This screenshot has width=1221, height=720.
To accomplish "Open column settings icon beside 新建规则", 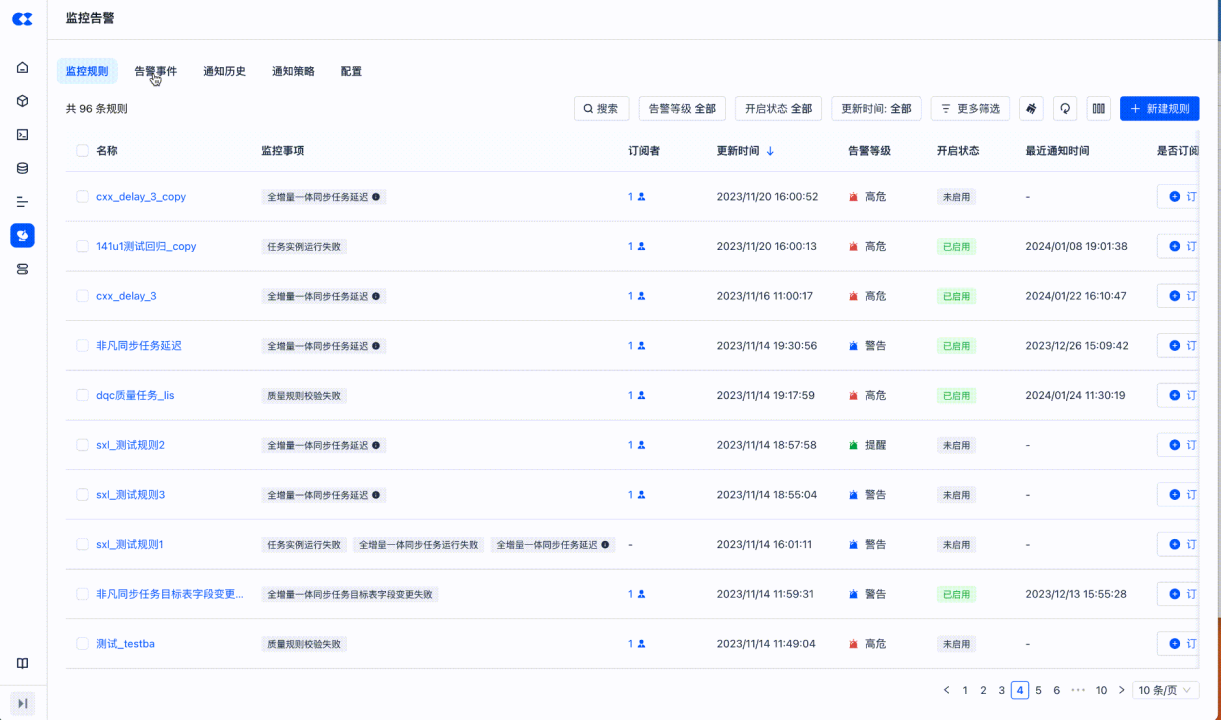I will click(1098, 109).
